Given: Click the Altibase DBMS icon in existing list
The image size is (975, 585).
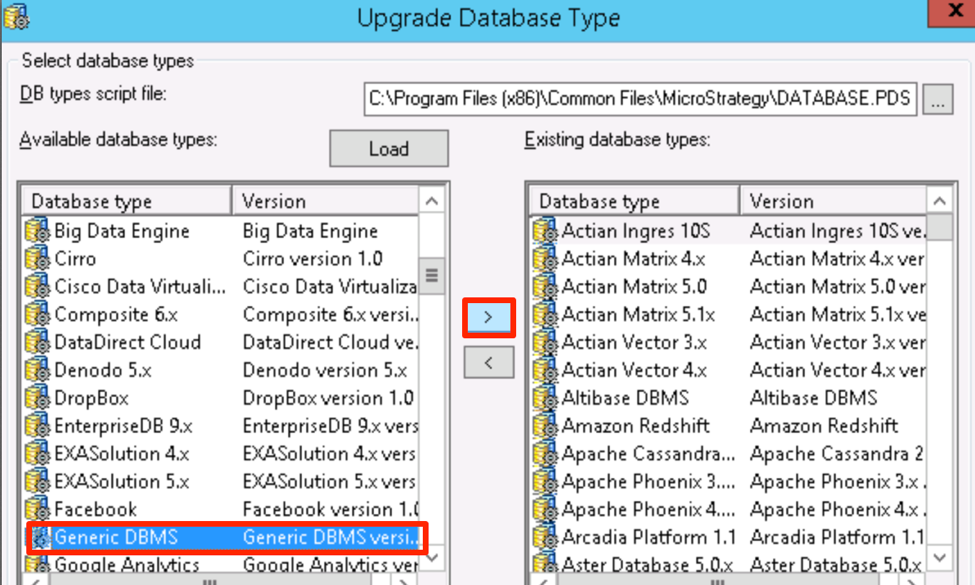Looking at the screenshot, I should coord(545,398).
